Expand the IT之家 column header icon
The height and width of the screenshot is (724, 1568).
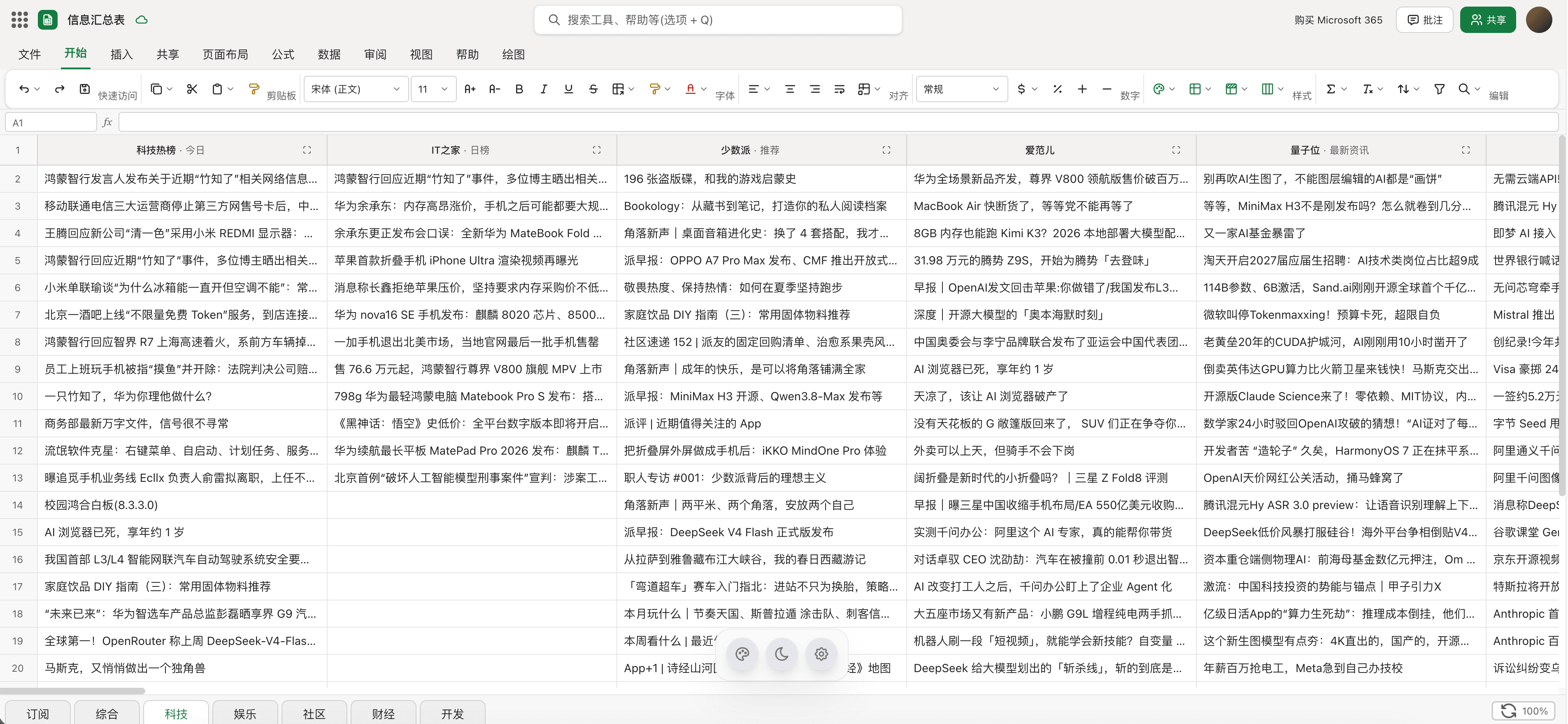(x=596, y=150)
